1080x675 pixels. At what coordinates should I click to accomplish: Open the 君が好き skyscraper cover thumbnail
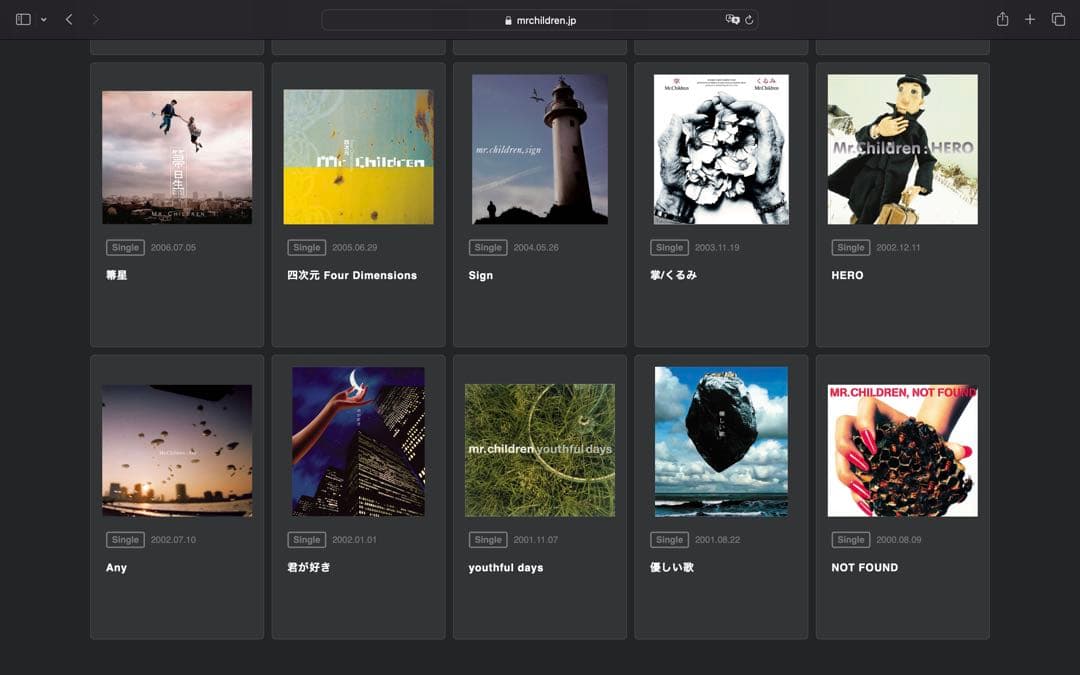pyautogui.click(x=358, y=442)
